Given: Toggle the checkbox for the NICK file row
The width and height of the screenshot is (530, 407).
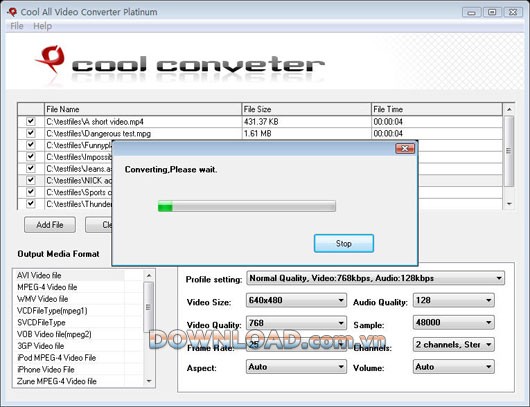Looking at the screenshot, I should [x=31, y=180].
